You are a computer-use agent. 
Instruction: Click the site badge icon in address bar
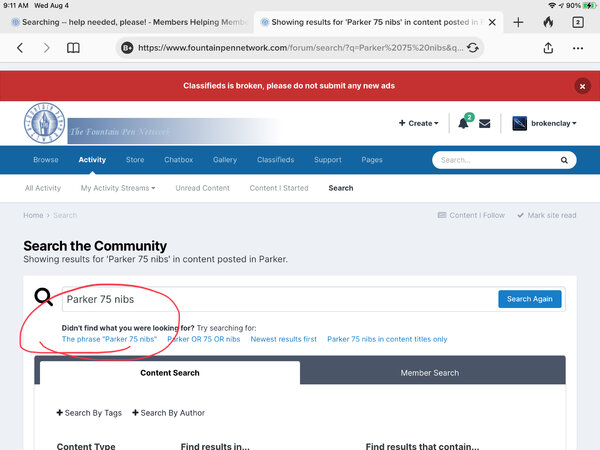pos(127,48)
